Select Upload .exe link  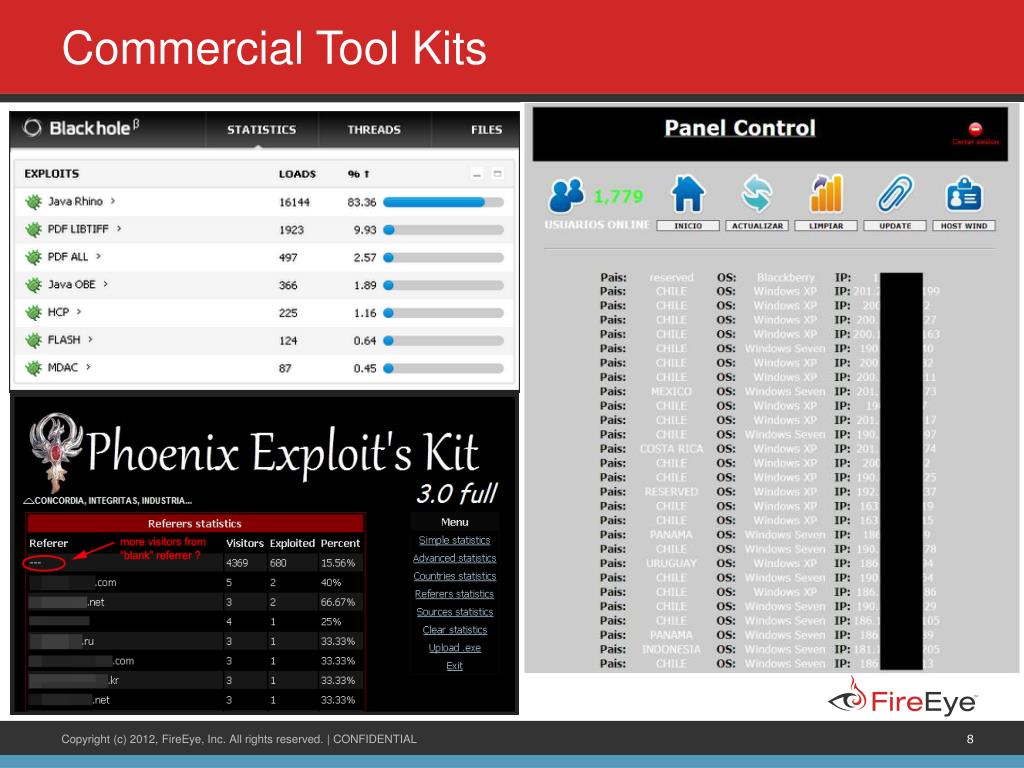coord(455,648)
